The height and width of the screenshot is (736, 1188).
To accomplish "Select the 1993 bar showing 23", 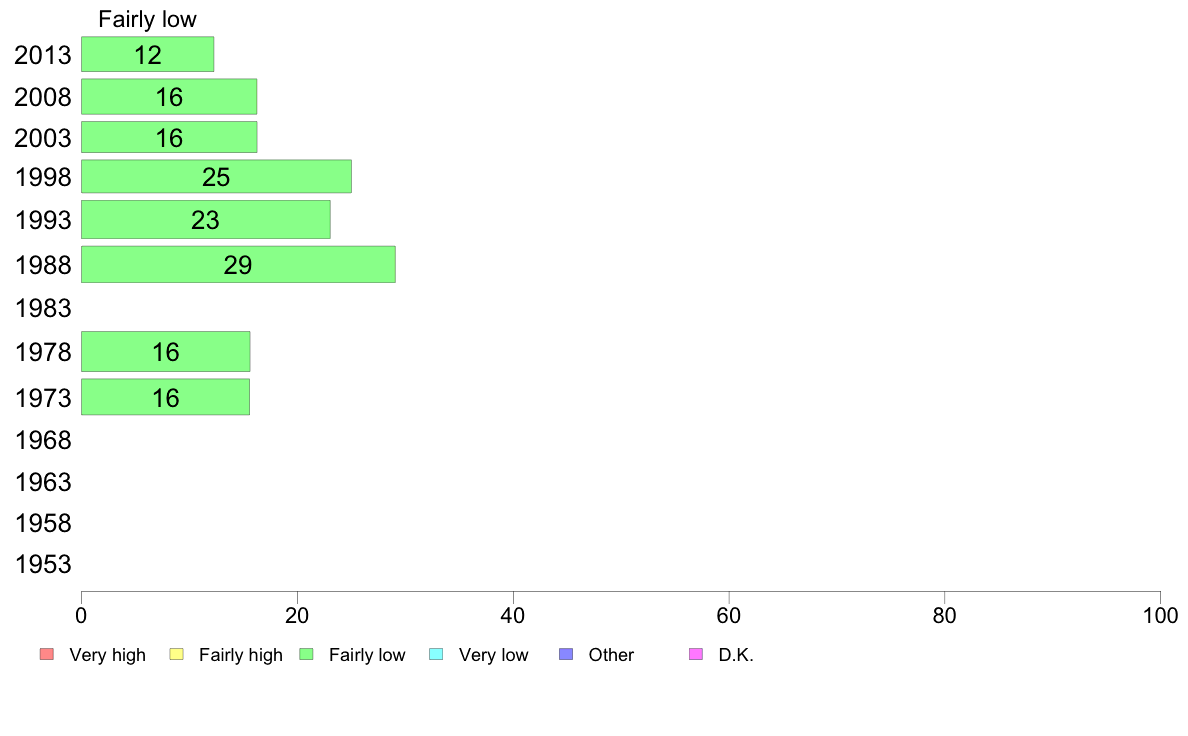I will [206, 220].
